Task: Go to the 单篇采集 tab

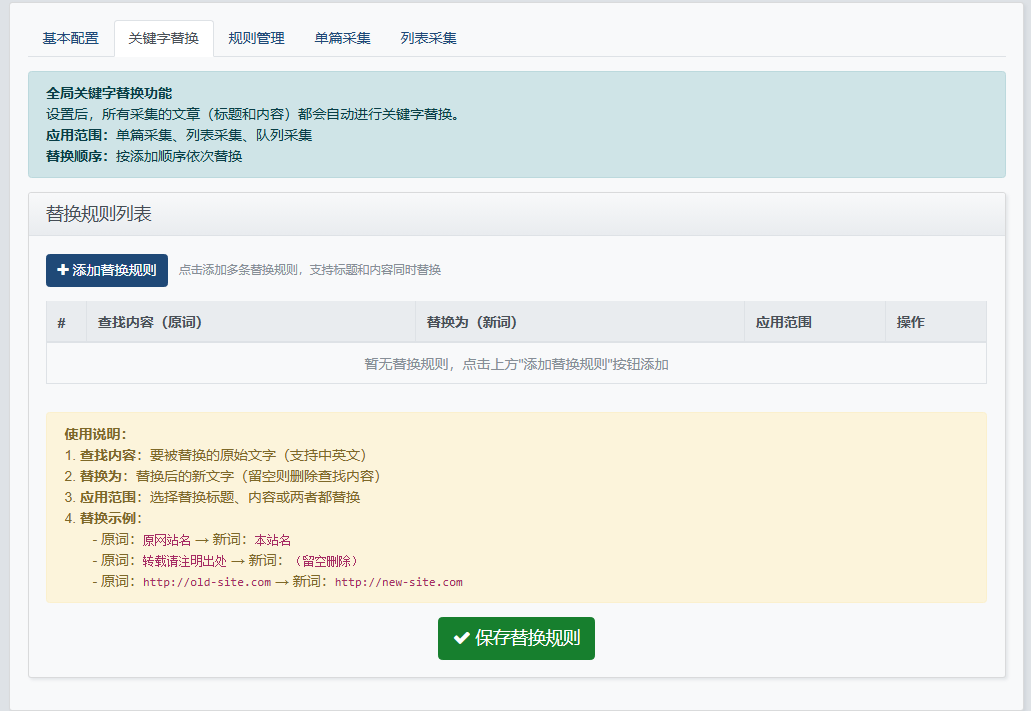Action: click(342, 38)
